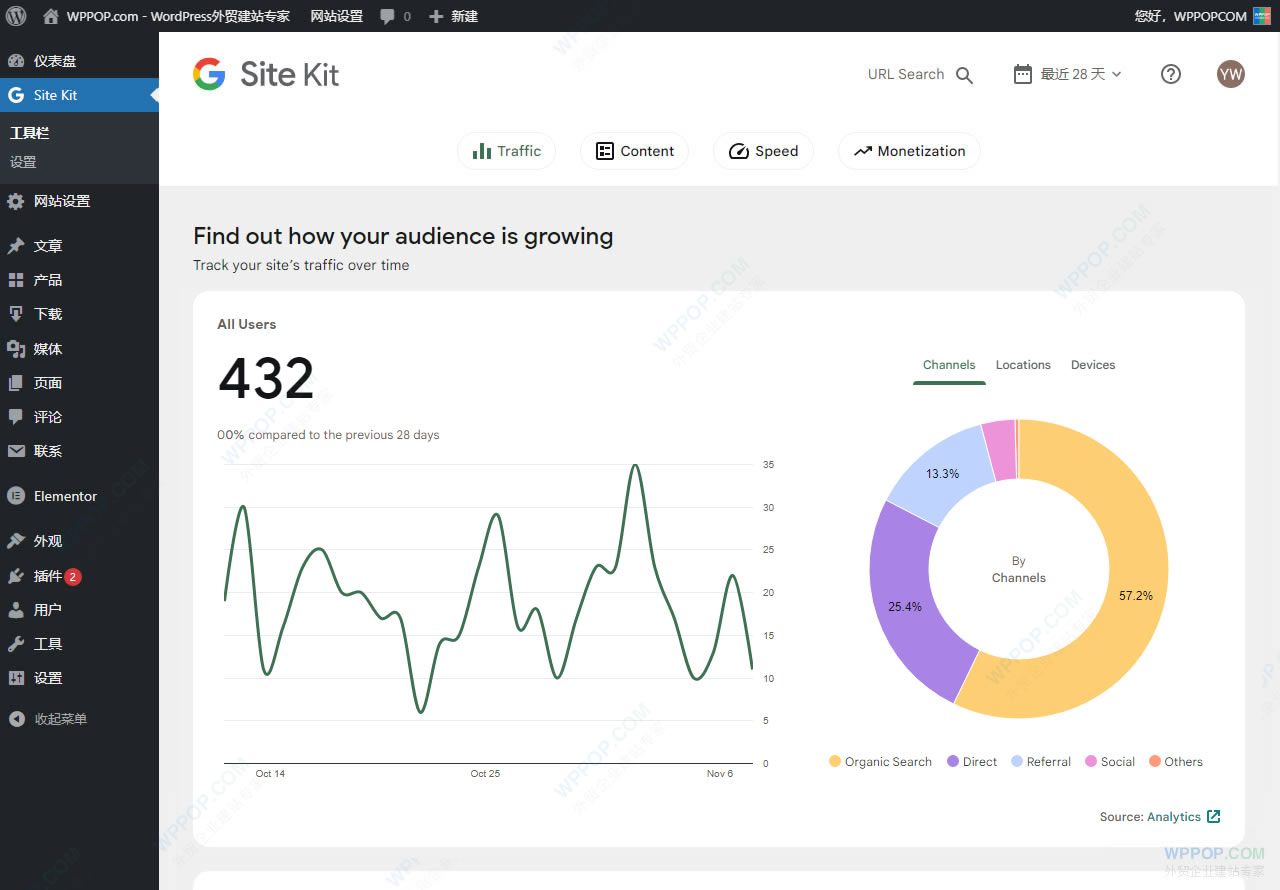Click the sliders icon for 设置 at sidebar bottom
This screenshot has height=890, width=1280.
pyautogui.click(x=16, y=678)
